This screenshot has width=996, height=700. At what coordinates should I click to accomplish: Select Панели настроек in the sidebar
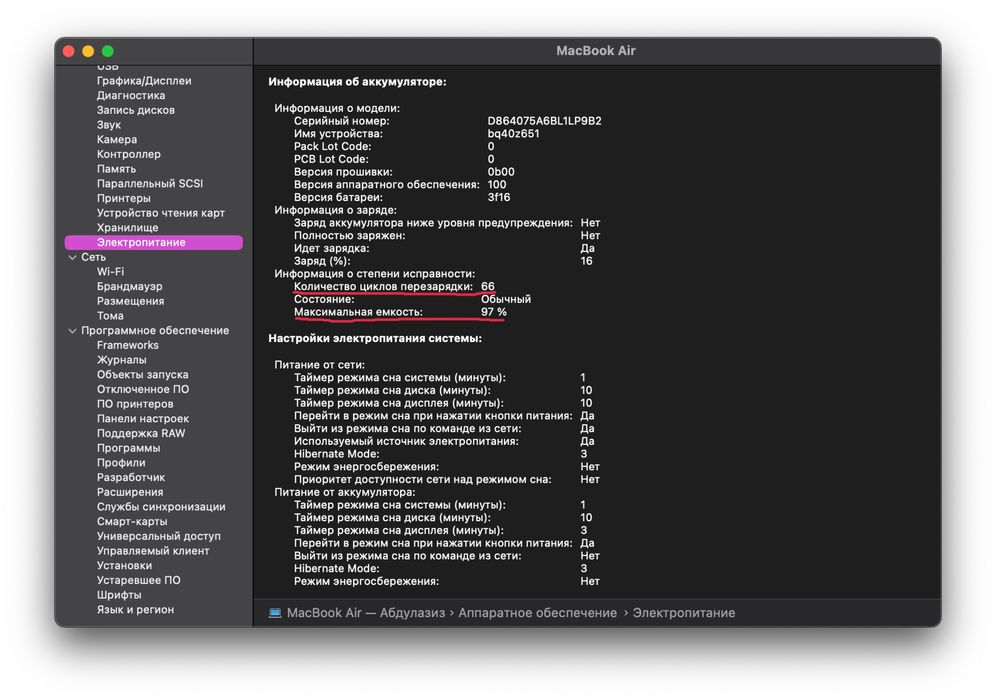tap(143, 419)
